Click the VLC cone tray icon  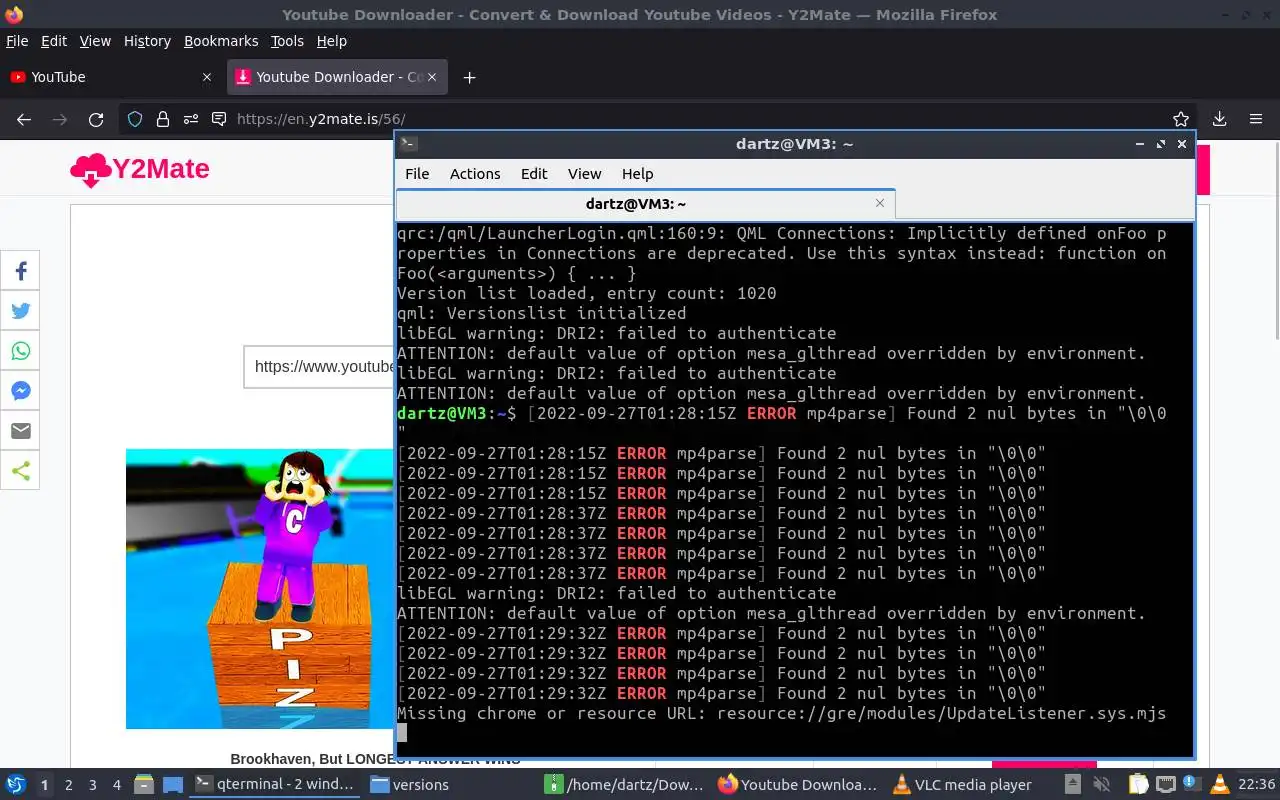pos(1218,785)
